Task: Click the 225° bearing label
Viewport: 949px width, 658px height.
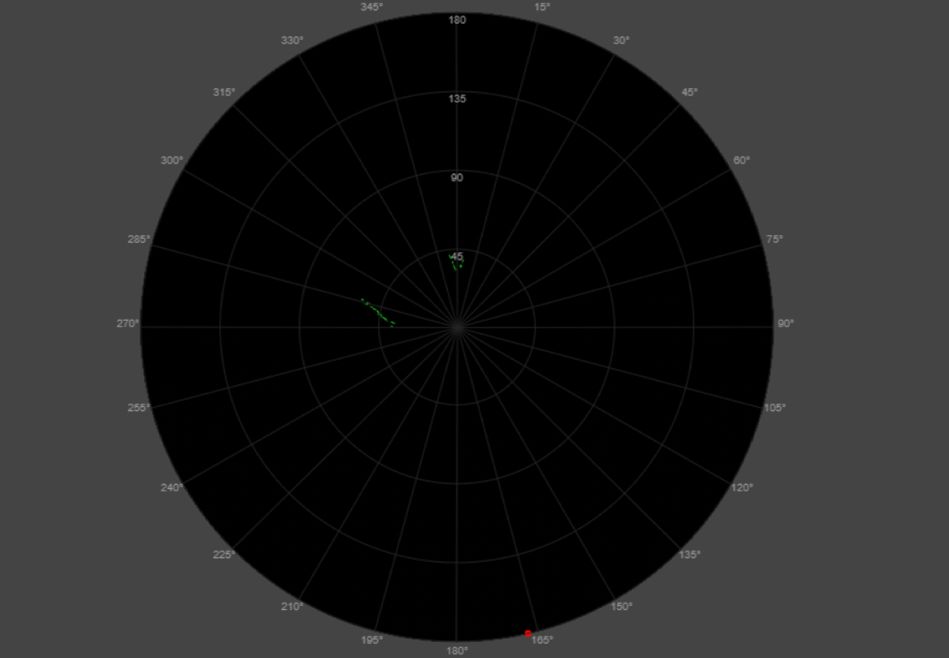Action: coord(224,554)
